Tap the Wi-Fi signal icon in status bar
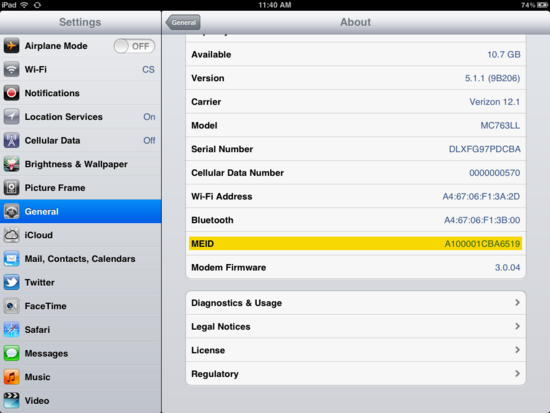This screenshot has height=413, width=550. tap(24, 5)
